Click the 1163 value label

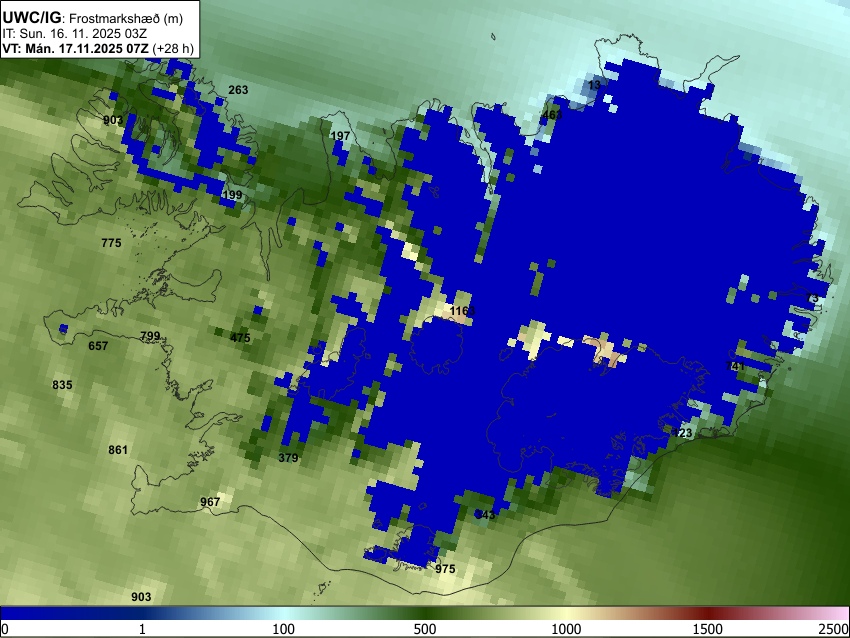coord(462,311)
